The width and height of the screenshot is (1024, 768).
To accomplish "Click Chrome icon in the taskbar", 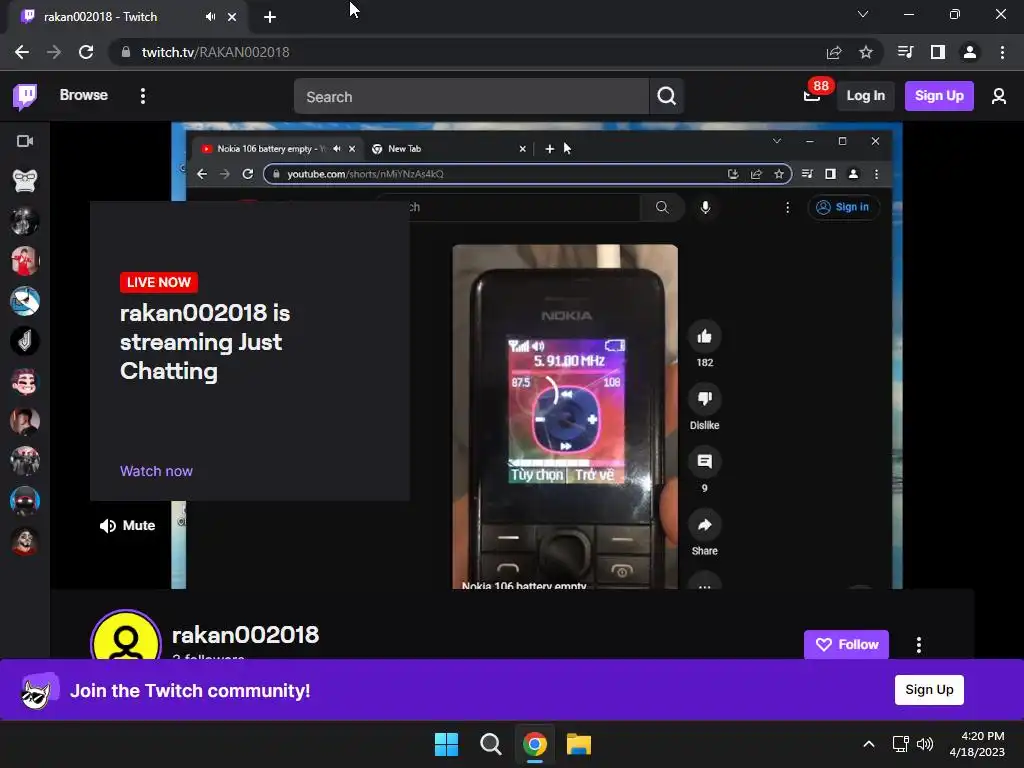I will coord(534,744).
